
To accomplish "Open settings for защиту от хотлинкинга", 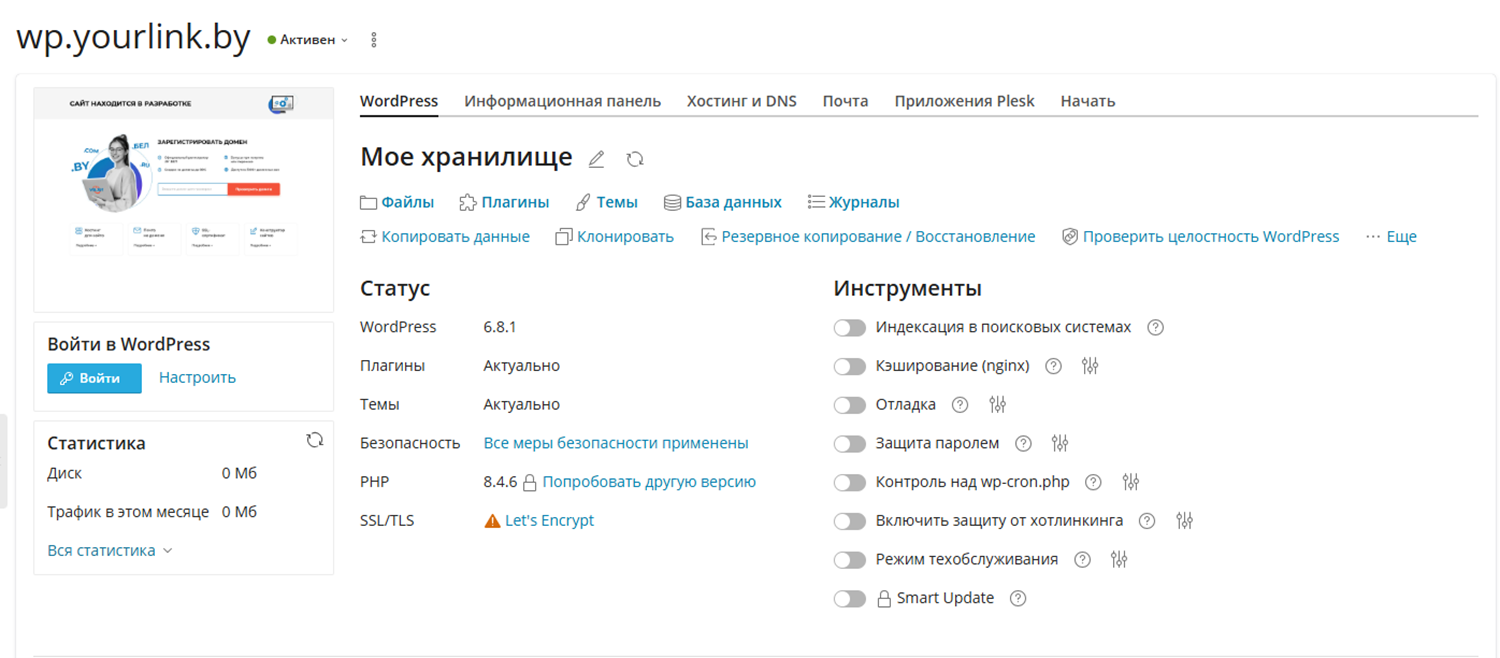I will coord(1185,521).
